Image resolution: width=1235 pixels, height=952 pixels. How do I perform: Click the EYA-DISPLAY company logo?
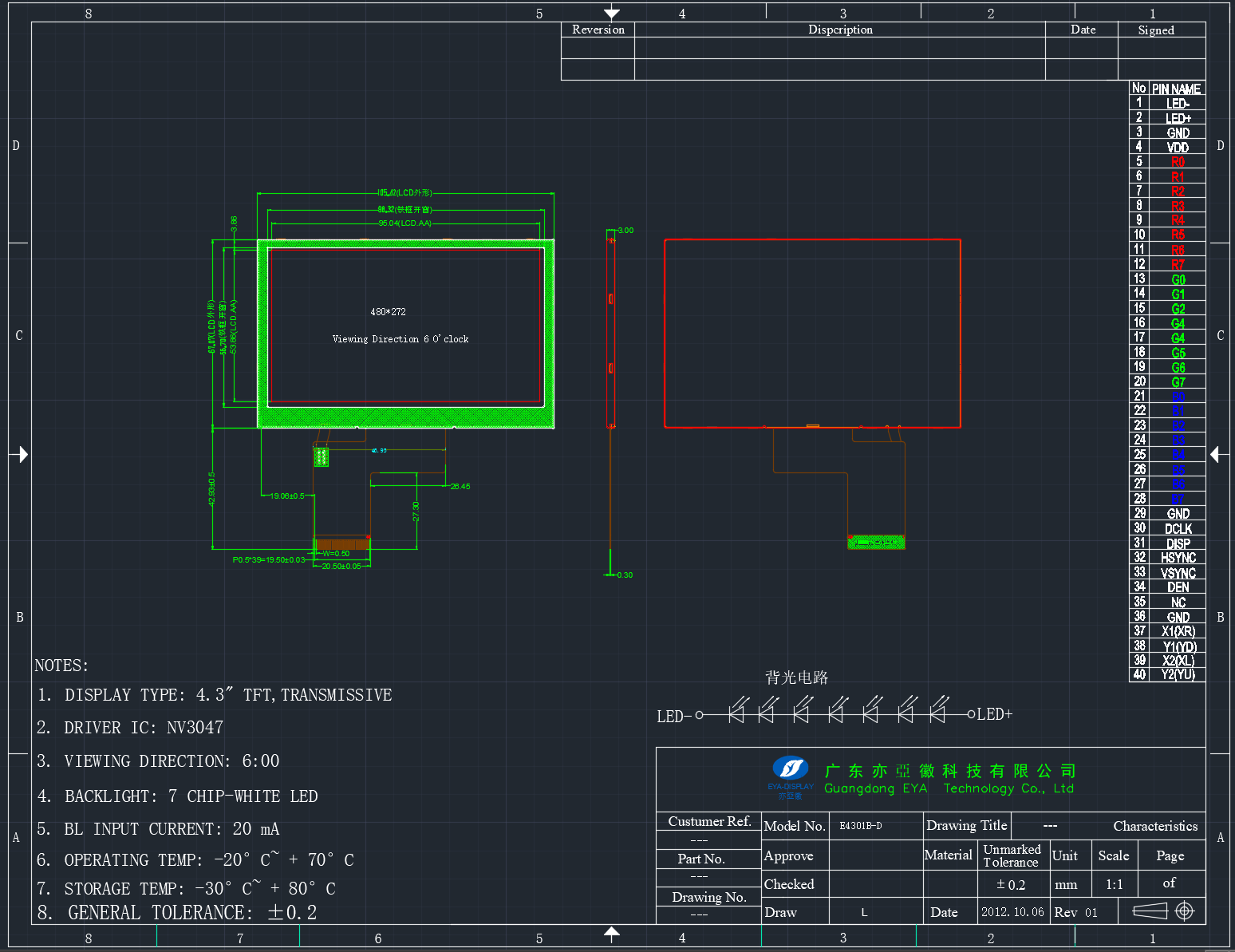pos(791,776)
